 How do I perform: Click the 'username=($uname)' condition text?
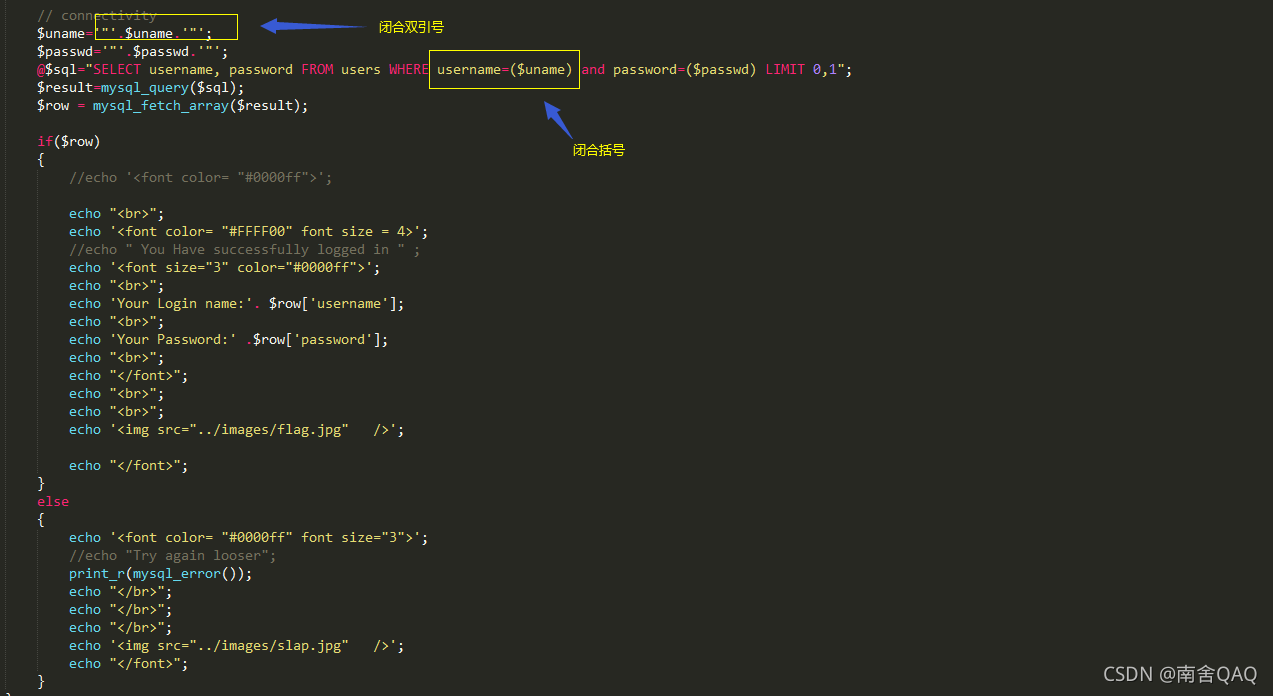coord(505,69)
